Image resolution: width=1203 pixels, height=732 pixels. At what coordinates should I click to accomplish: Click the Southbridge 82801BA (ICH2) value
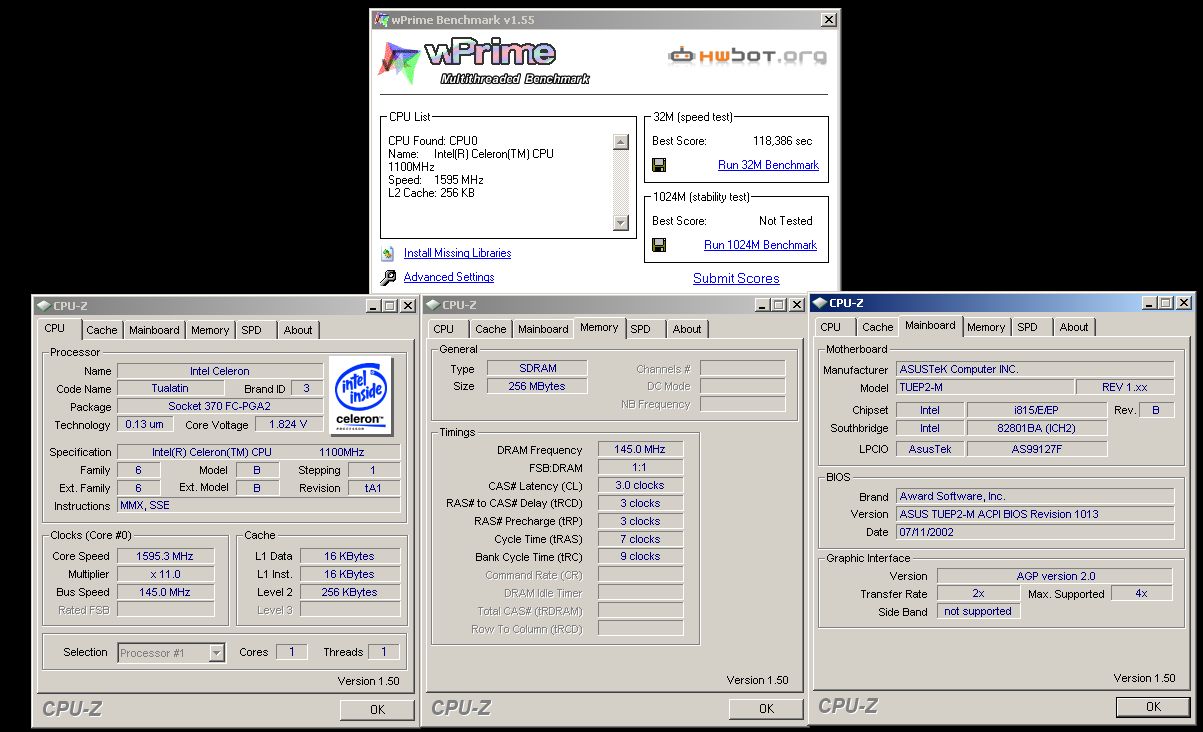[x=1038, y=428]
